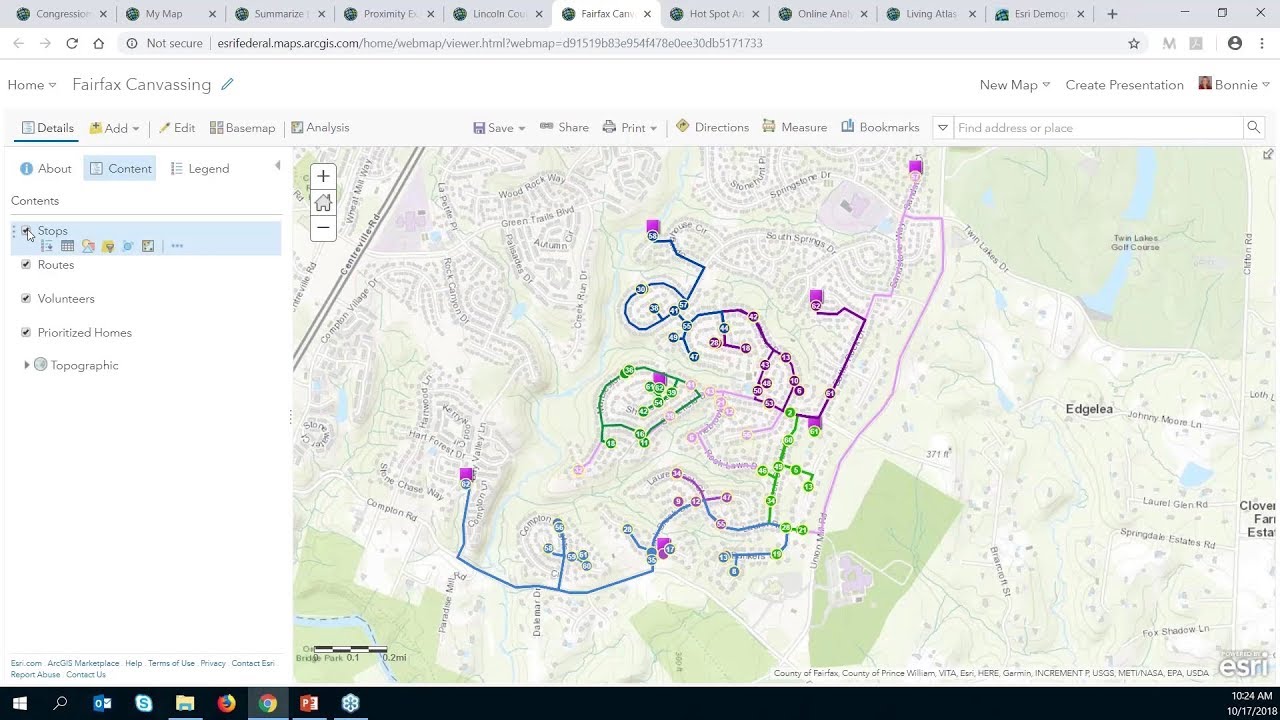The height and width of the screenshot is (720, 1280).
Task: Open the Home dropdown menu
Action: pos(32,85)
